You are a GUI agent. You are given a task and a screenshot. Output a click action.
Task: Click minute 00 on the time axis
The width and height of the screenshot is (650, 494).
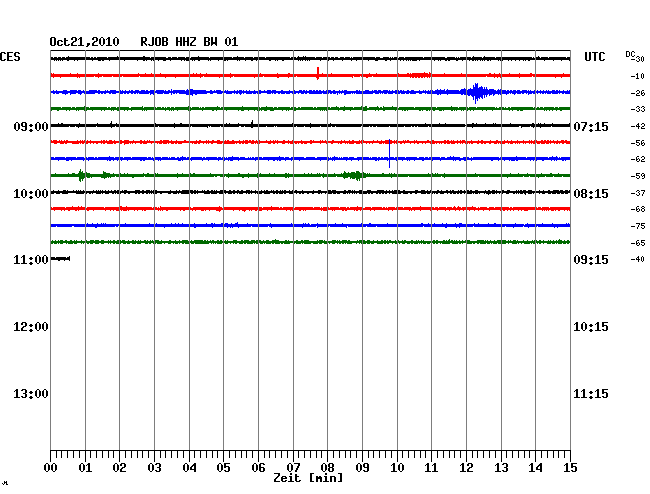51,467
